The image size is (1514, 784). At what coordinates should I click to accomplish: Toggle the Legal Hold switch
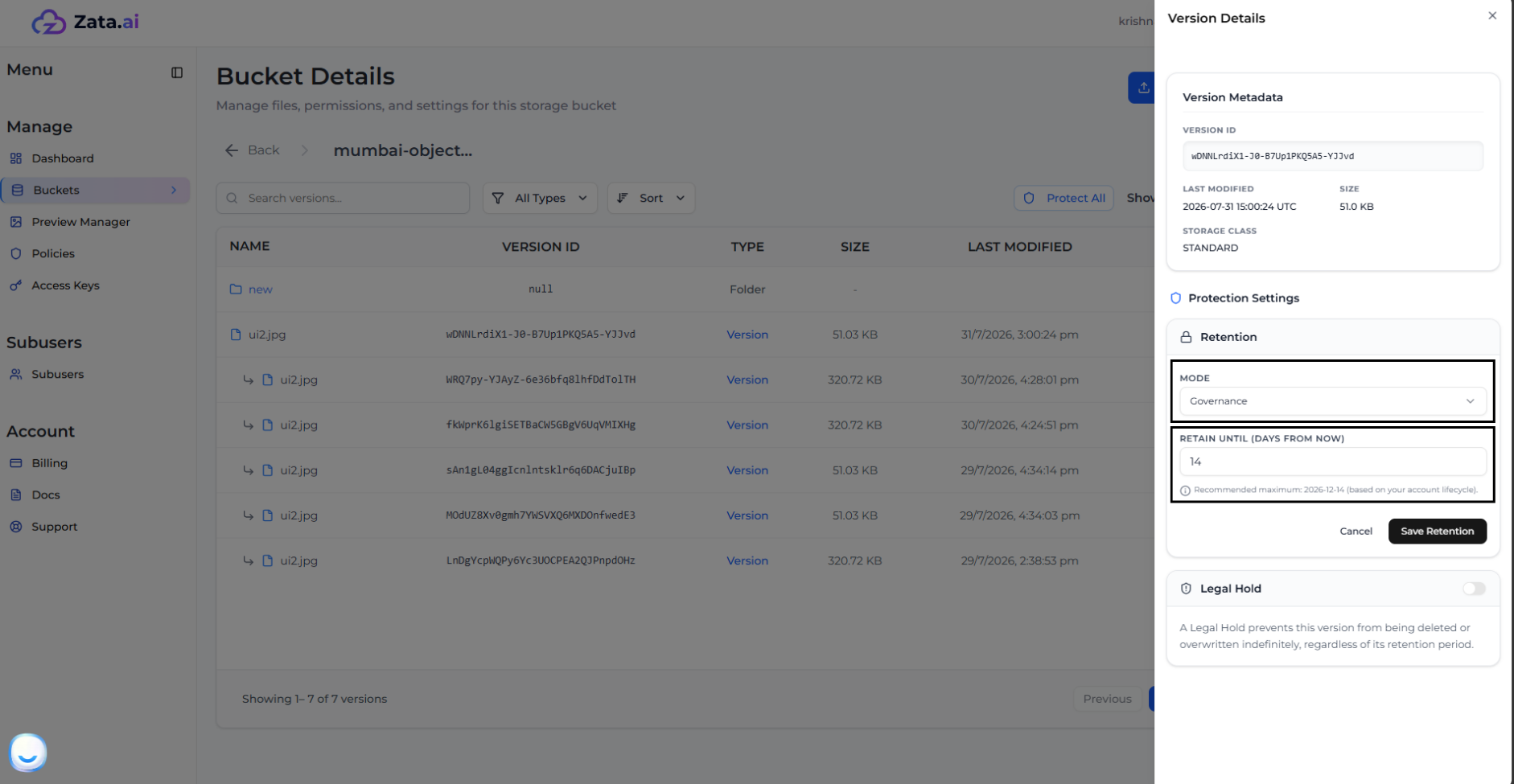click(x=1474, y=589)
